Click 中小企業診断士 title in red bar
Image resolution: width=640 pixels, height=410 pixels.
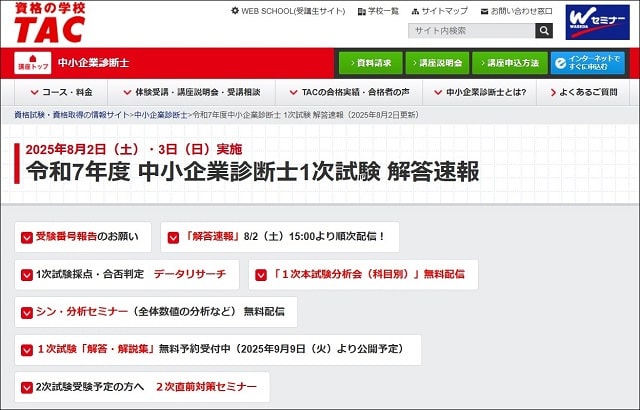(x=93, y=63)
